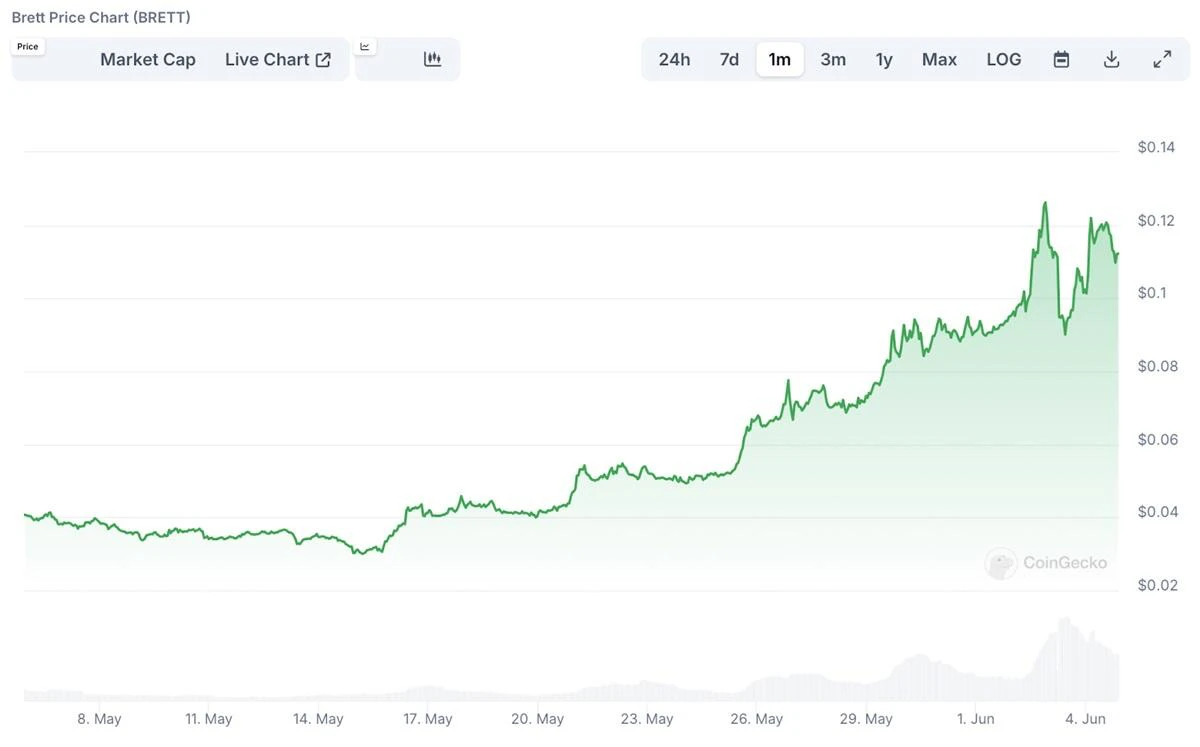Select the Price tab
Image resolution: width=1200 pixels, height=747 pixels.
28,47
